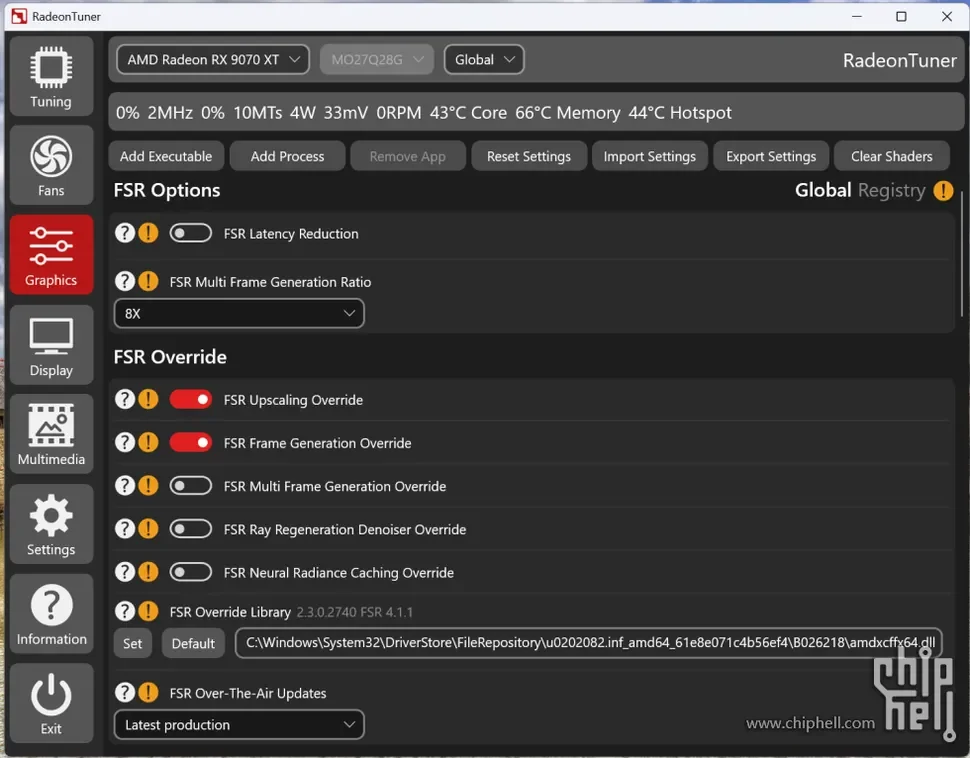Enable the FSR Latency Reduction toggle
This screenshot has width=970, height=758.
click(191, 233)
